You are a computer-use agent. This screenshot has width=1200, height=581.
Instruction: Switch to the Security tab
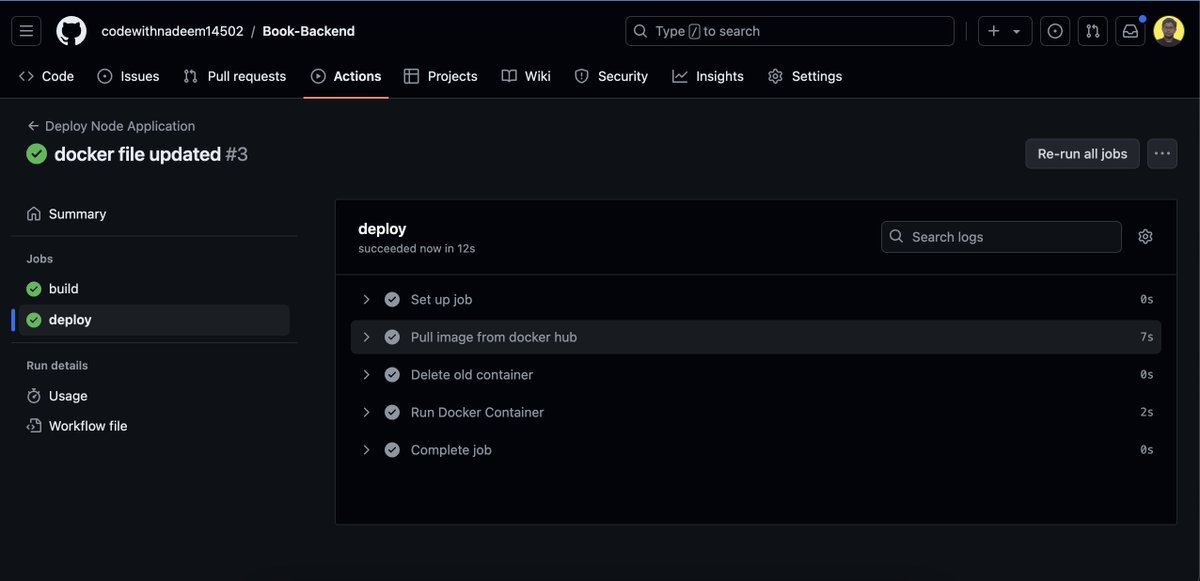tap(611, 76)
